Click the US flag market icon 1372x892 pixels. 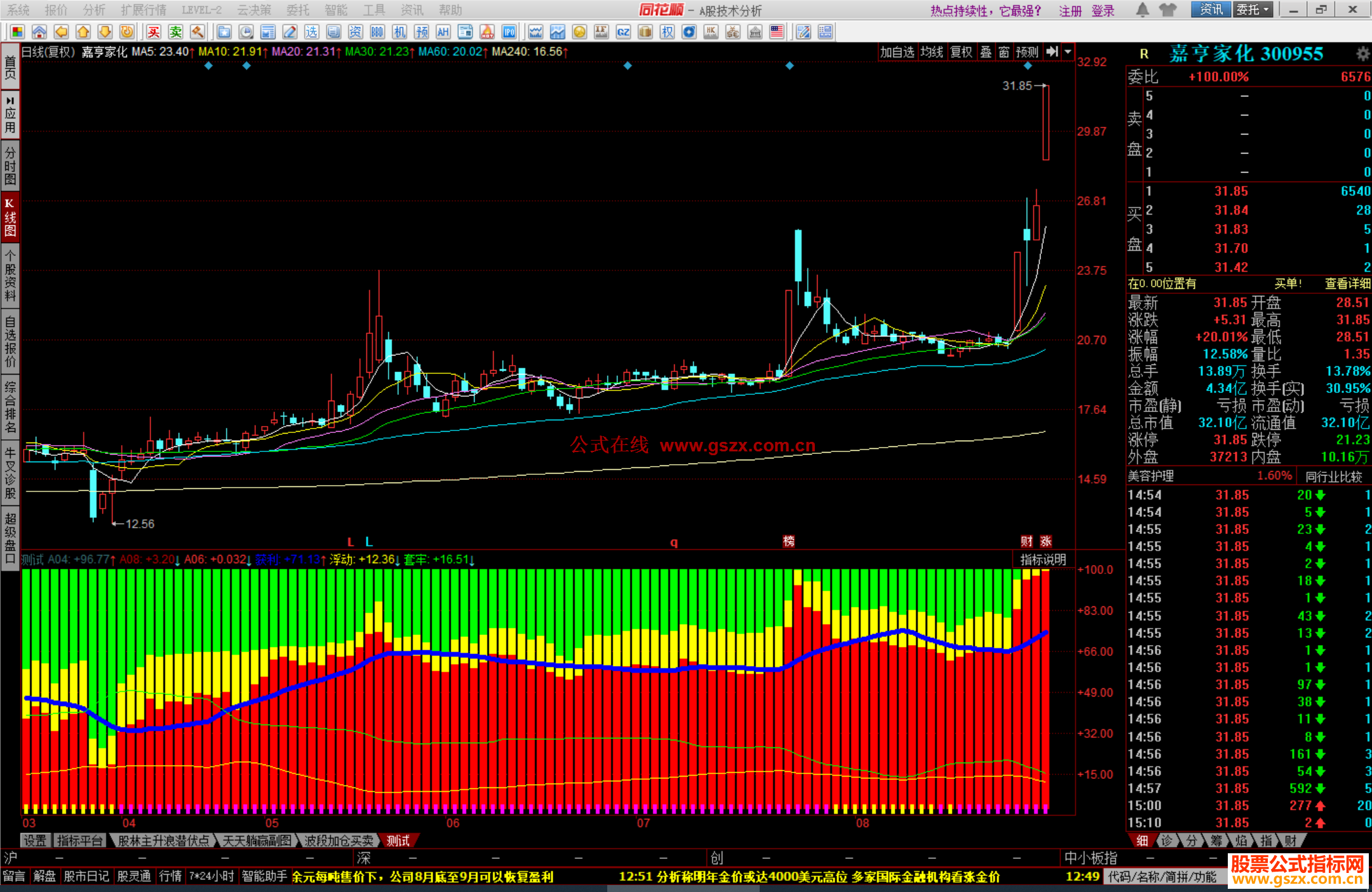coord(776,32)
